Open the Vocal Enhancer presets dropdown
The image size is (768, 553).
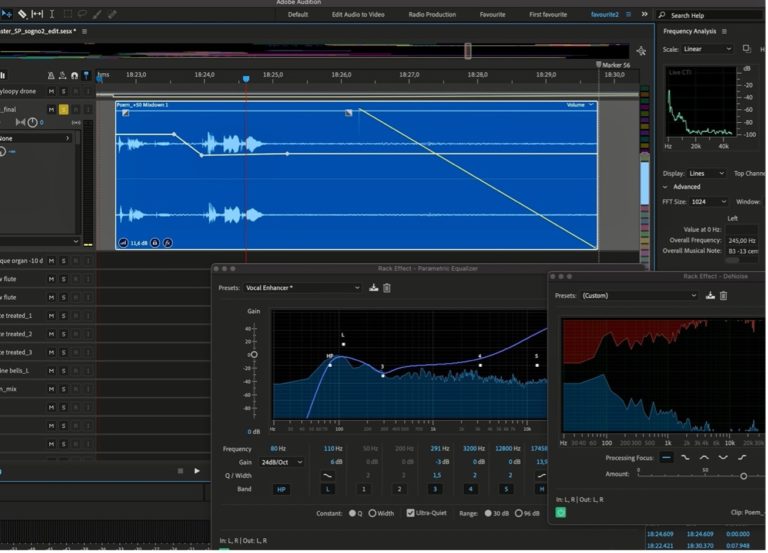[x=303, y=288]
